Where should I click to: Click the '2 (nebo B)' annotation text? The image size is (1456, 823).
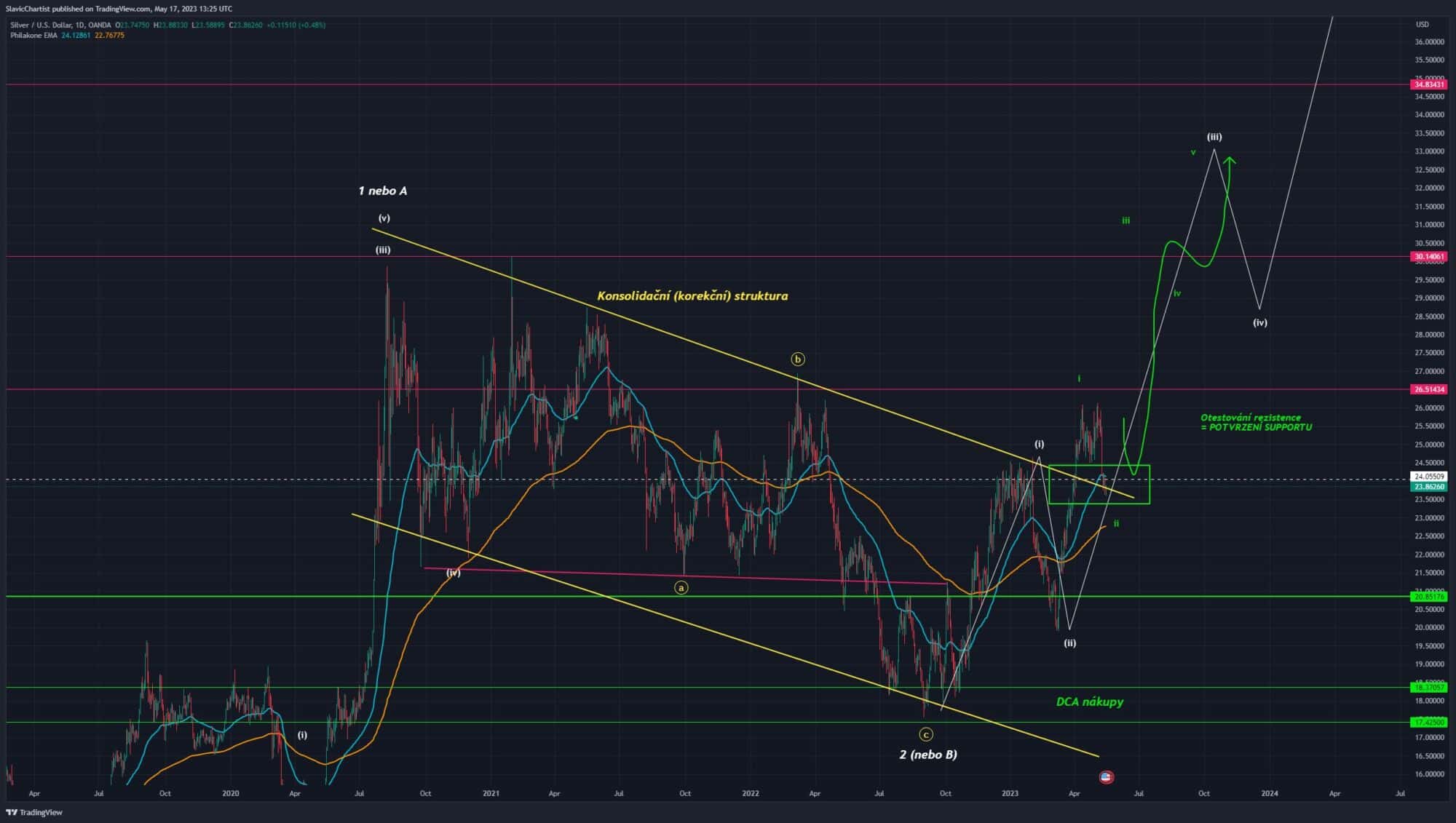pos(928,754)
